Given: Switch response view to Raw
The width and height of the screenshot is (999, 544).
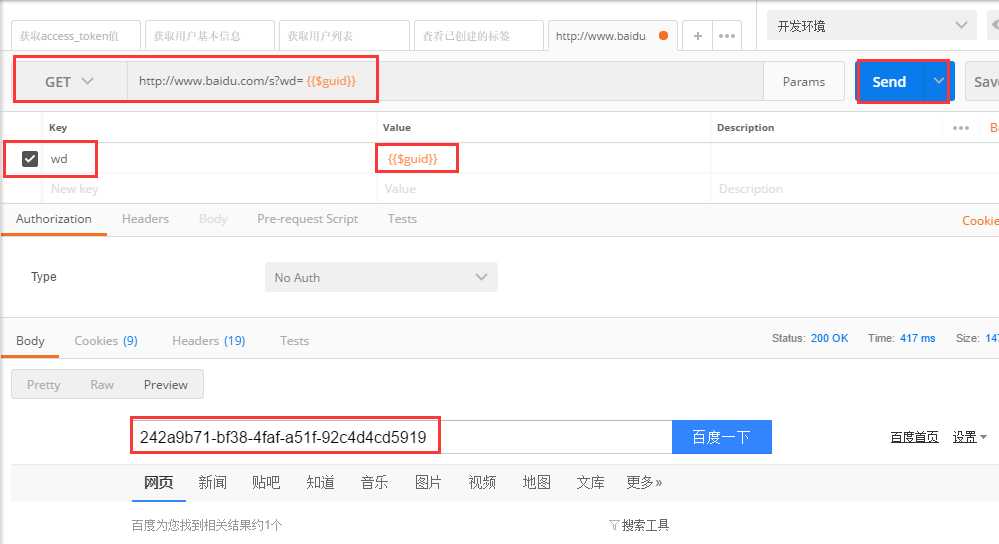Looking at the screenshot, I should pyautogui.click(x=102, y=385).
